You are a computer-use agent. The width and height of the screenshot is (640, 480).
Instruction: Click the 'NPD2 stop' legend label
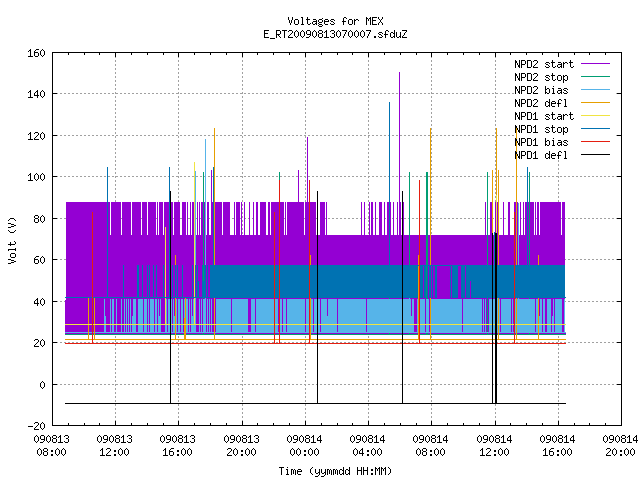coord(541,77)
